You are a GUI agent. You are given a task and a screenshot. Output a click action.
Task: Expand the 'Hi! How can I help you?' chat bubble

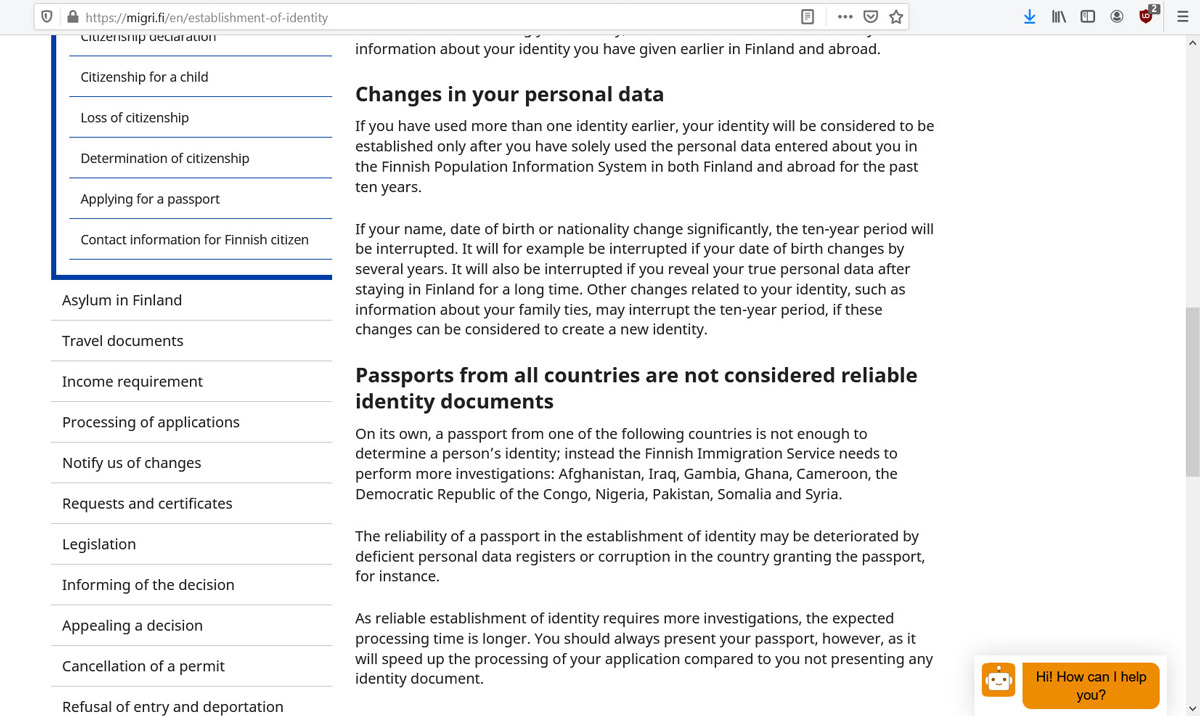(x=1091, y=685)
